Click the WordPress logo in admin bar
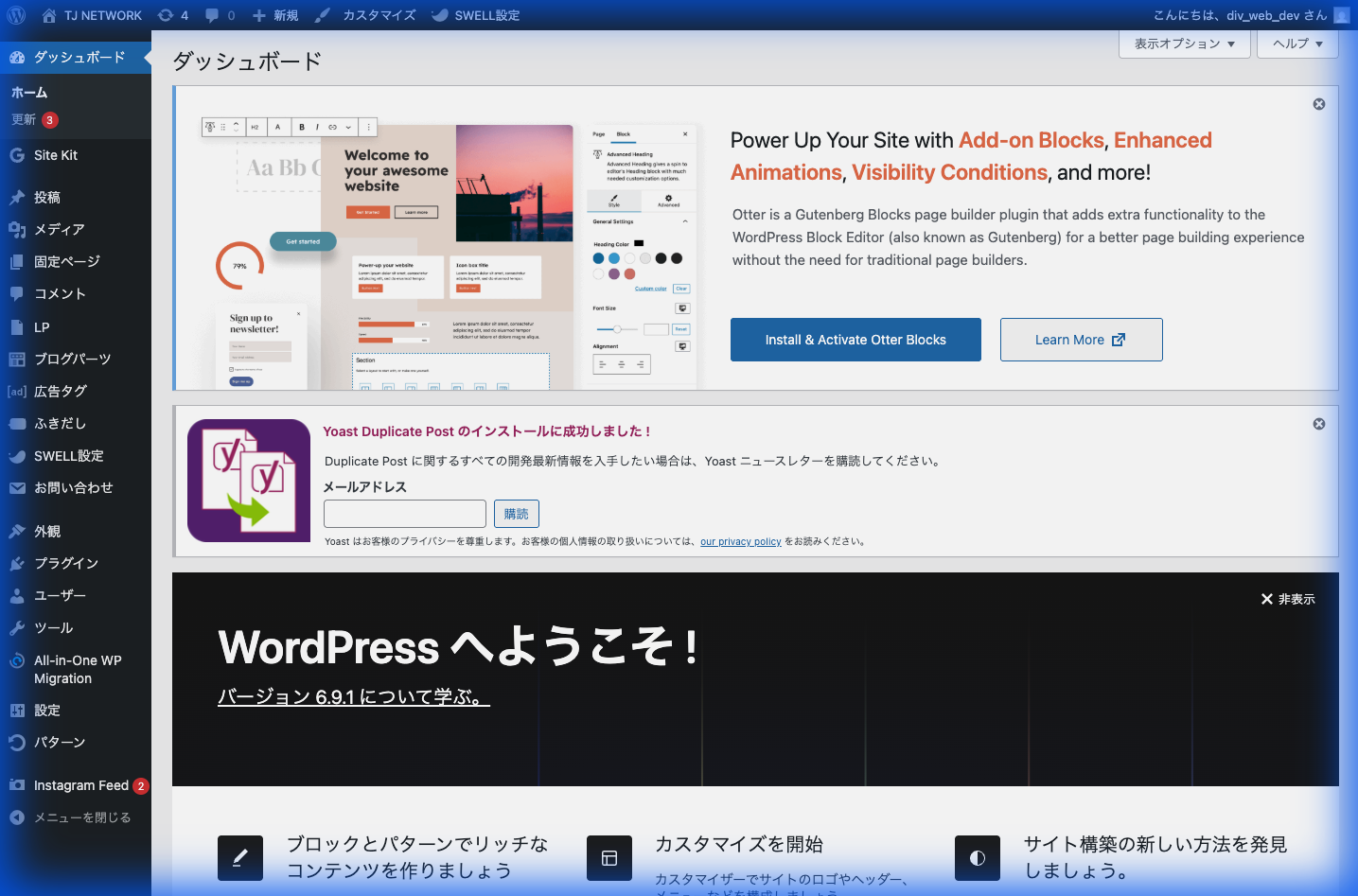This screenshot has height=896, width=1358. (16, 15)
